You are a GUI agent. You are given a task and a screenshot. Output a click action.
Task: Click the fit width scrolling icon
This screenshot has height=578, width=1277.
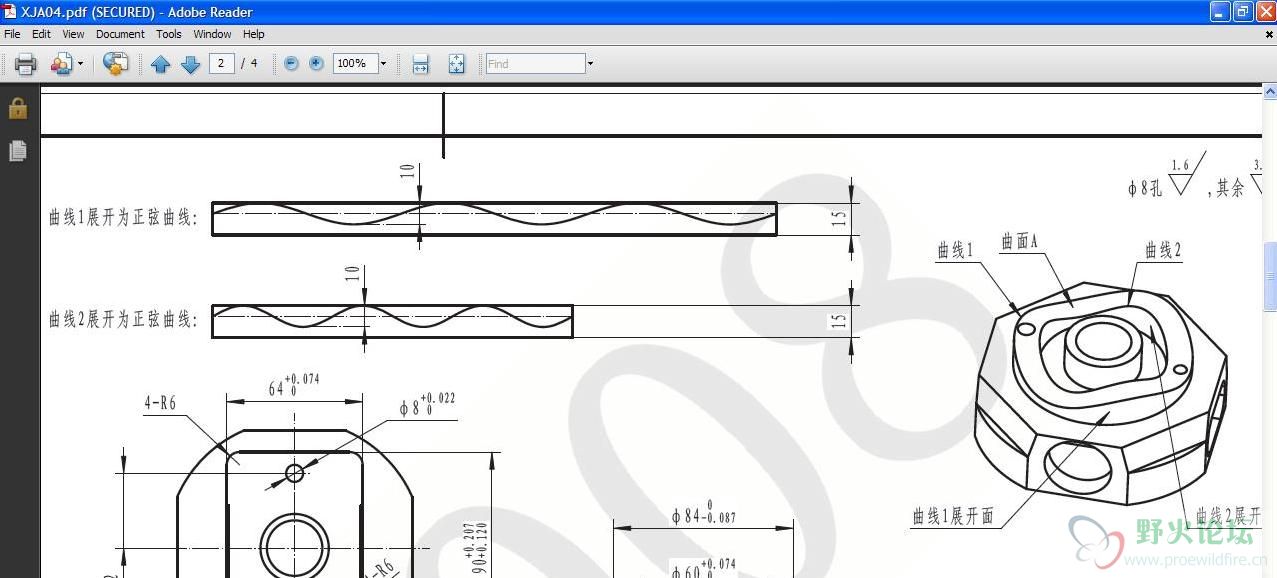(x=421, y=64)
